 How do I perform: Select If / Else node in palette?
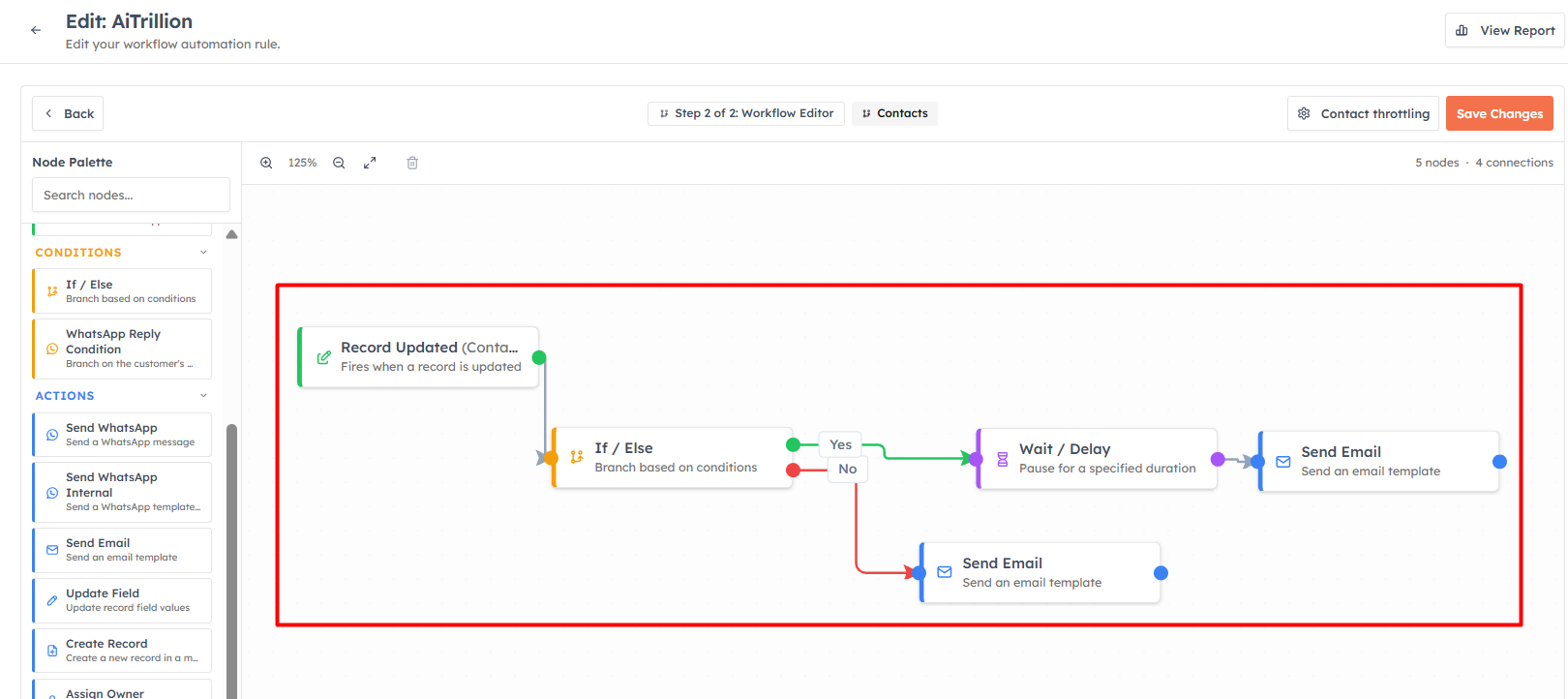(x=122, y=291)
